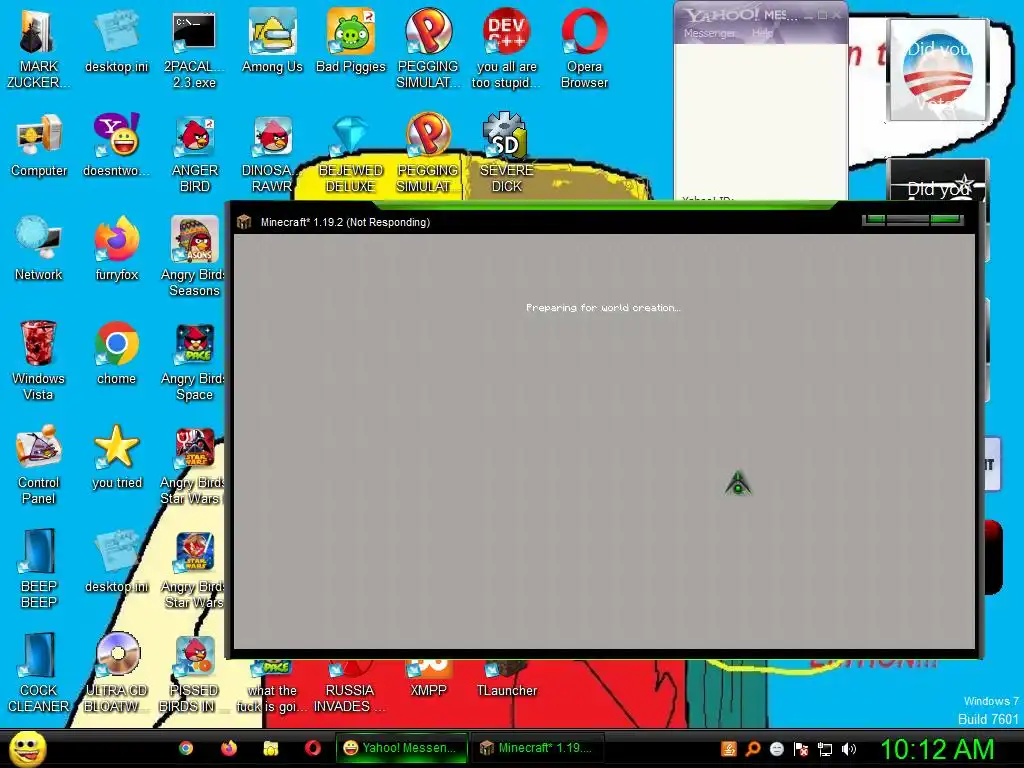Open BEJEWED DELUXE desktop shortcut

(351, 153)
